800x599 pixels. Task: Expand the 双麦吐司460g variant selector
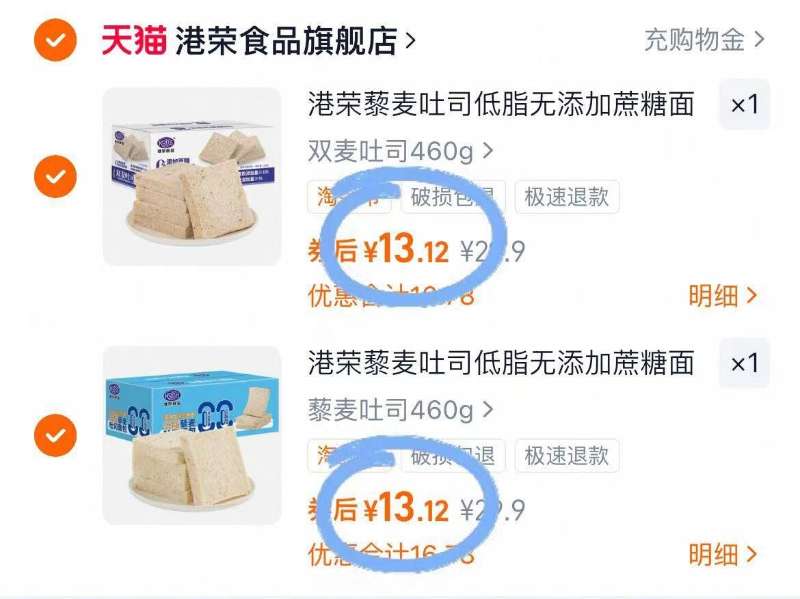[x=401, y=151]
